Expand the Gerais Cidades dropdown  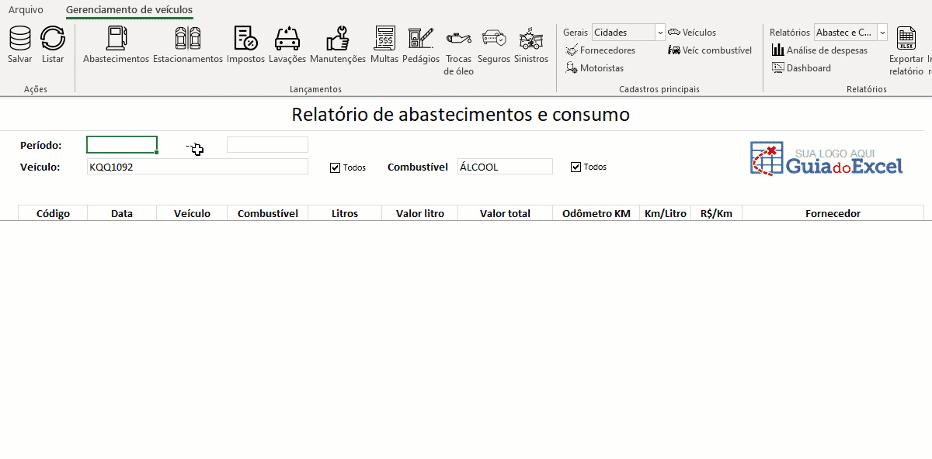[x=660, y=32]
